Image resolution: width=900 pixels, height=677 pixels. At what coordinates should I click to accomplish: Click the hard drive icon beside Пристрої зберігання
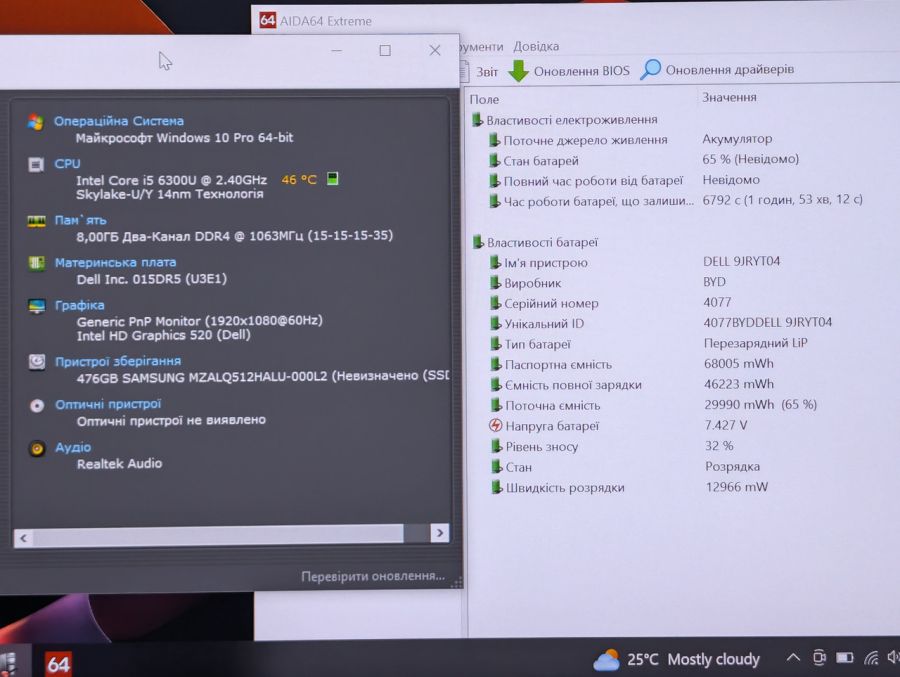[x=37, y=362]
